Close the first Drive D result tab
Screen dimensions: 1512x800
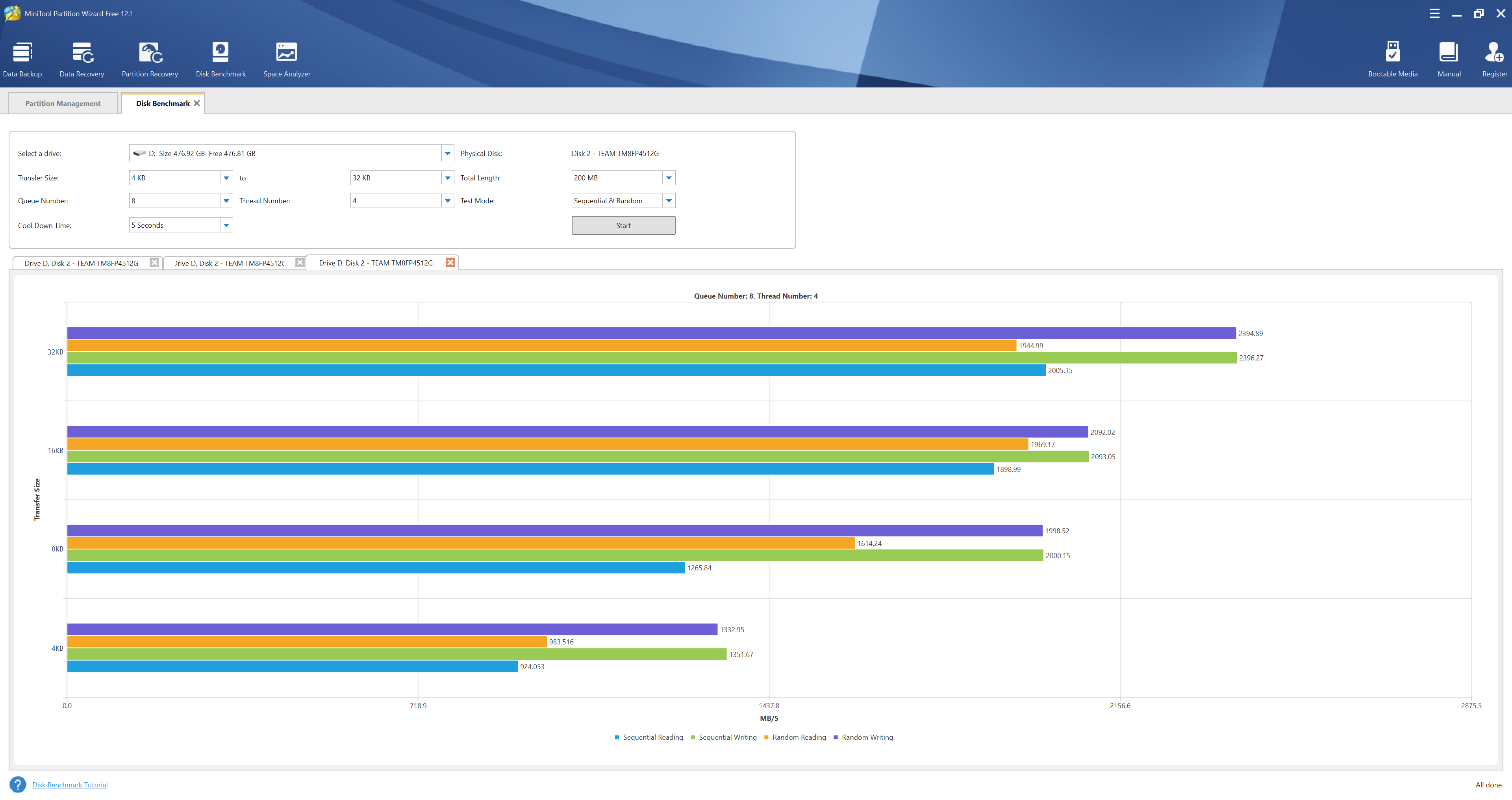154,263
